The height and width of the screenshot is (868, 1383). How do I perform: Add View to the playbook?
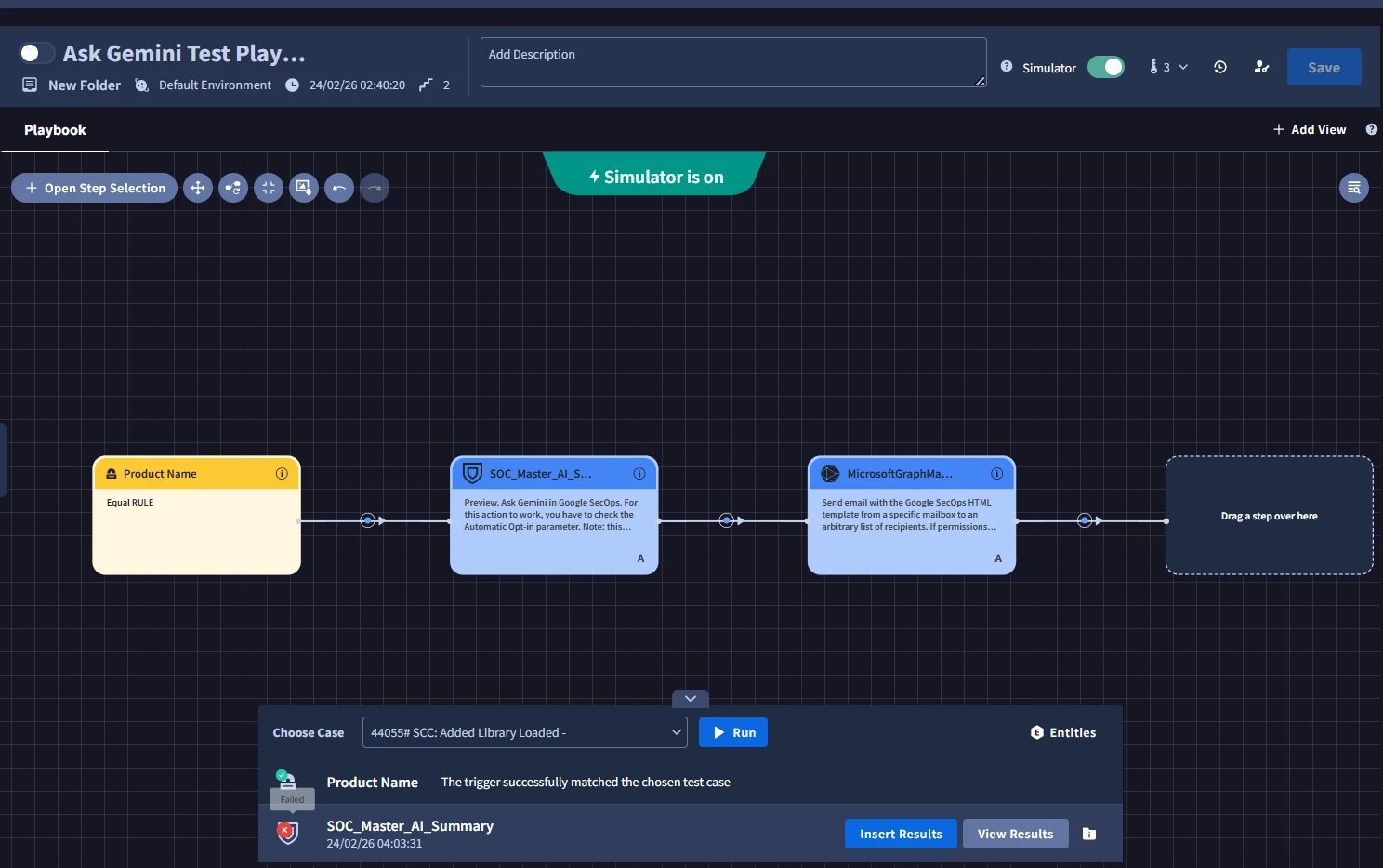tap(1310, 129)
